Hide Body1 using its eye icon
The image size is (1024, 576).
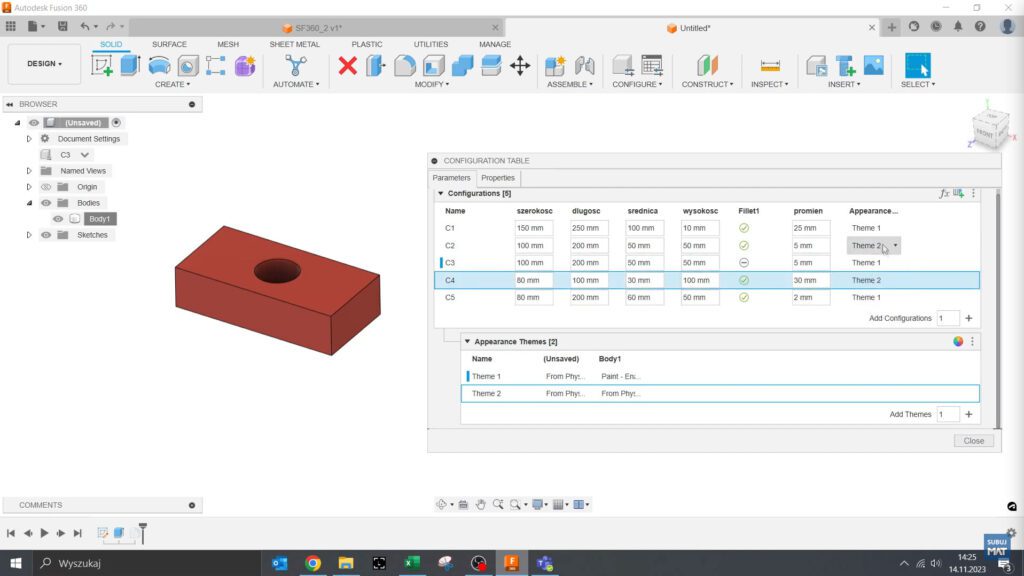[x=58, y=219]
